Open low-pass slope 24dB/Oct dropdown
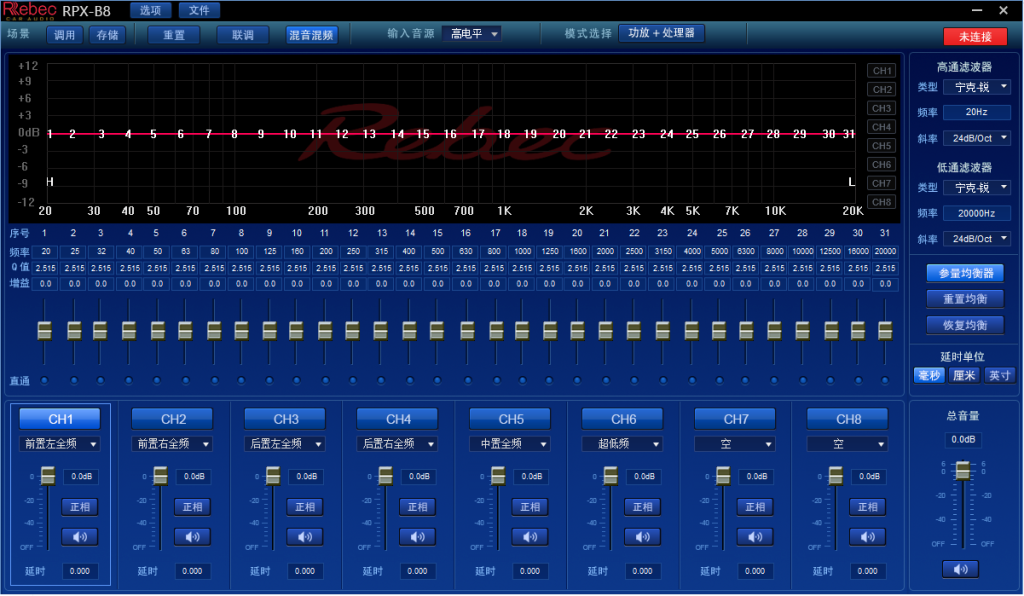 click(977, 239)
